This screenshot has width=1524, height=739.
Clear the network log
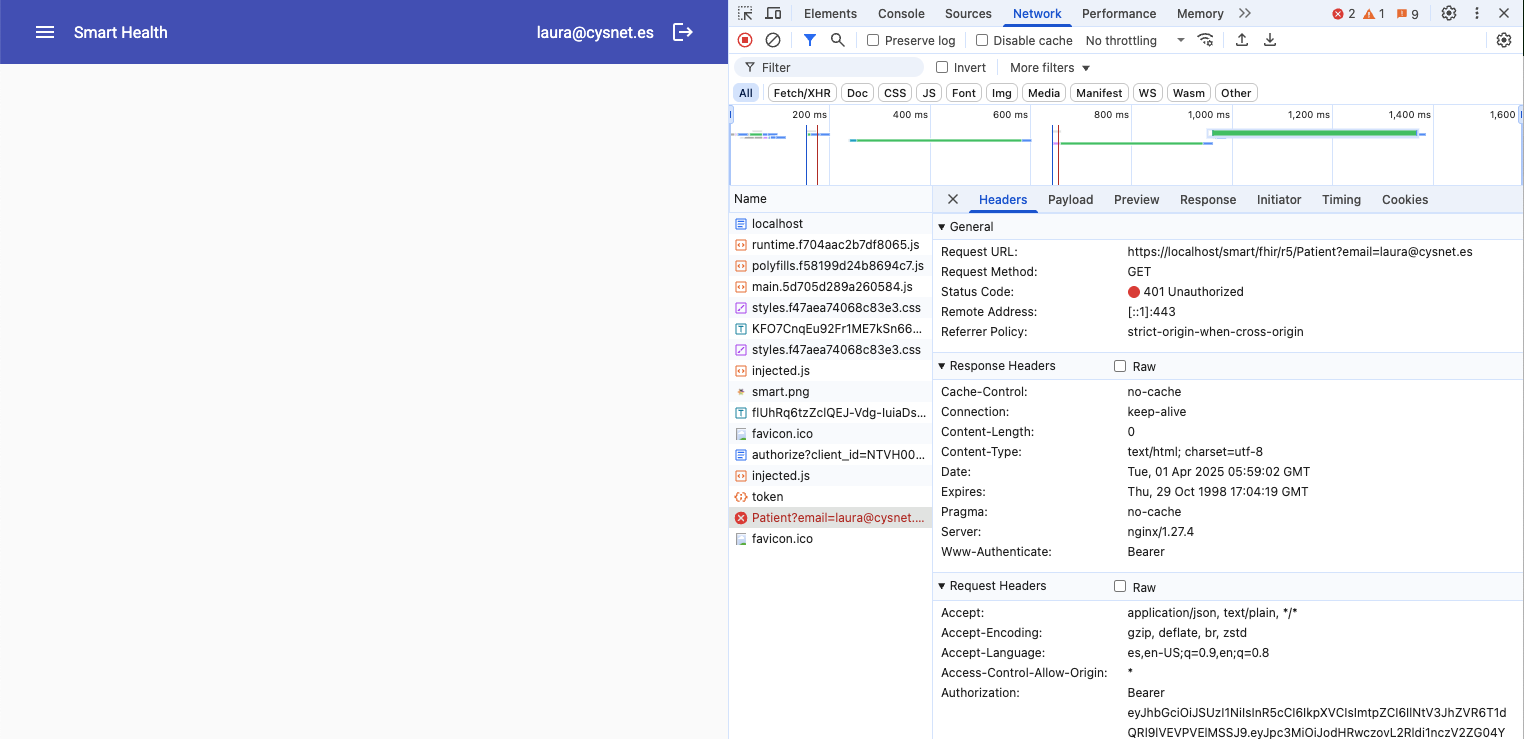(x=773, y=40)
